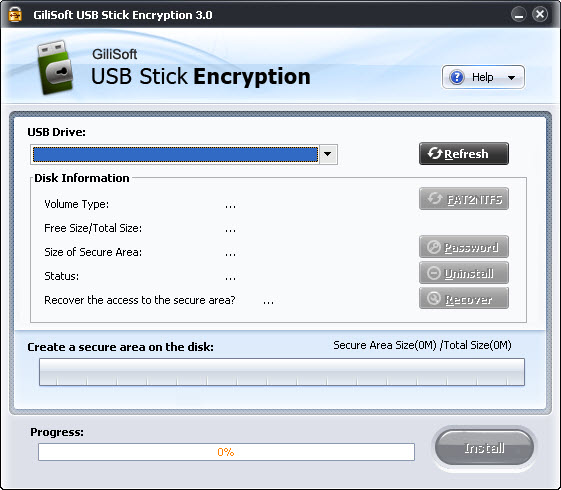Click the key icon on Password button
Image resolution: width=561 pixels, height=490 pixels.
[x=434, y=247]
